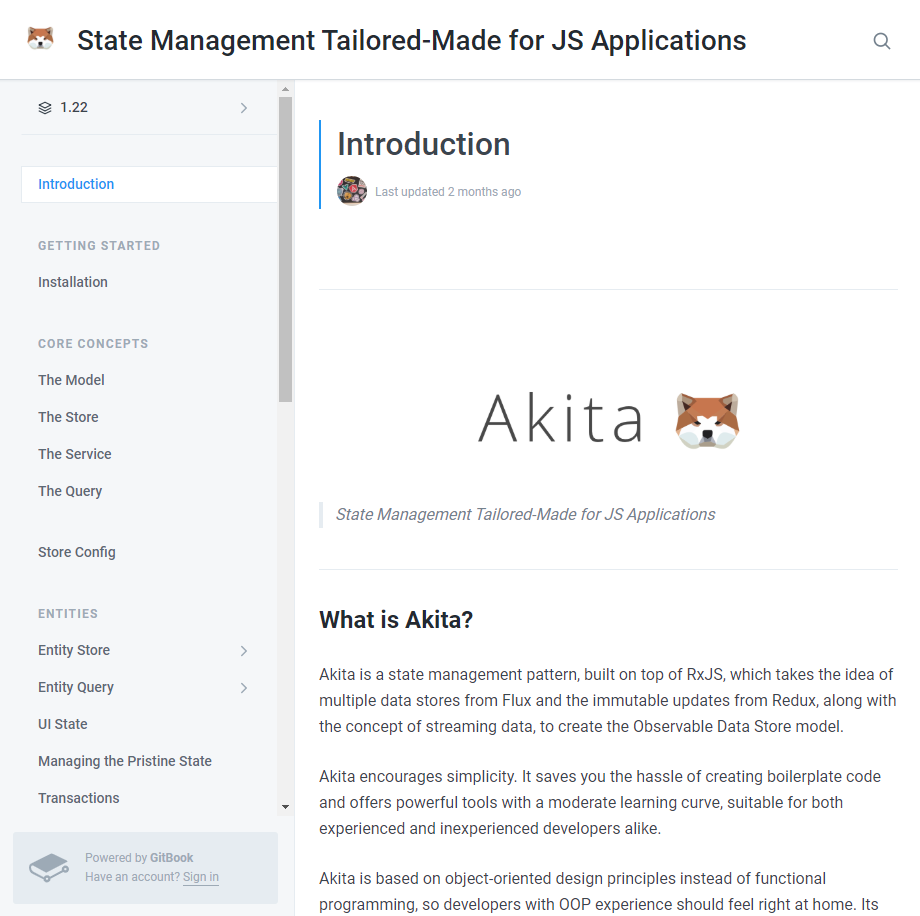Open the UI State page
The height and width of the screenshot is (916, 920).
click(63, 724)
